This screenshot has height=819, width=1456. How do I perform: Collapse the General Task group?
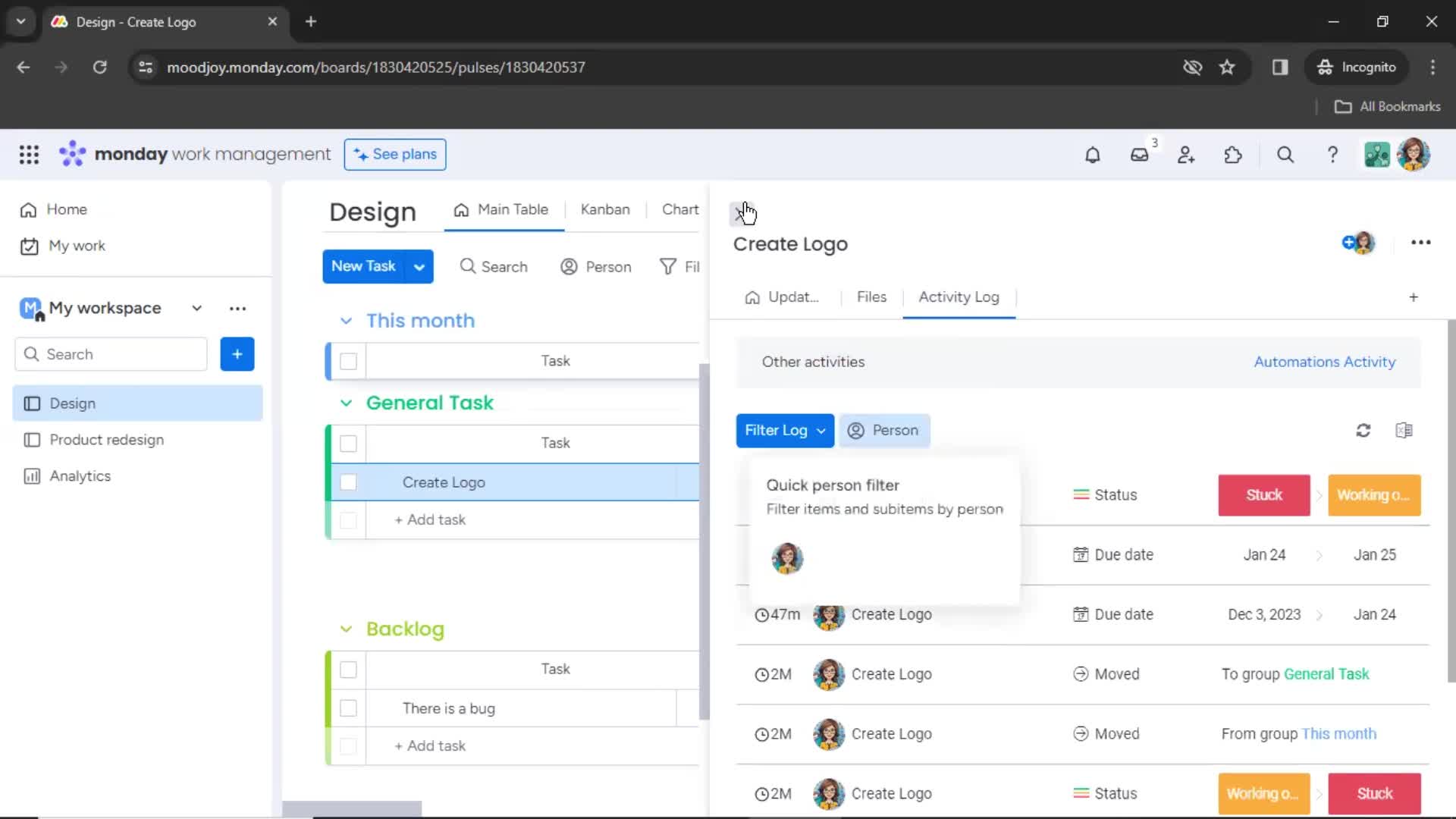(346, 403)
